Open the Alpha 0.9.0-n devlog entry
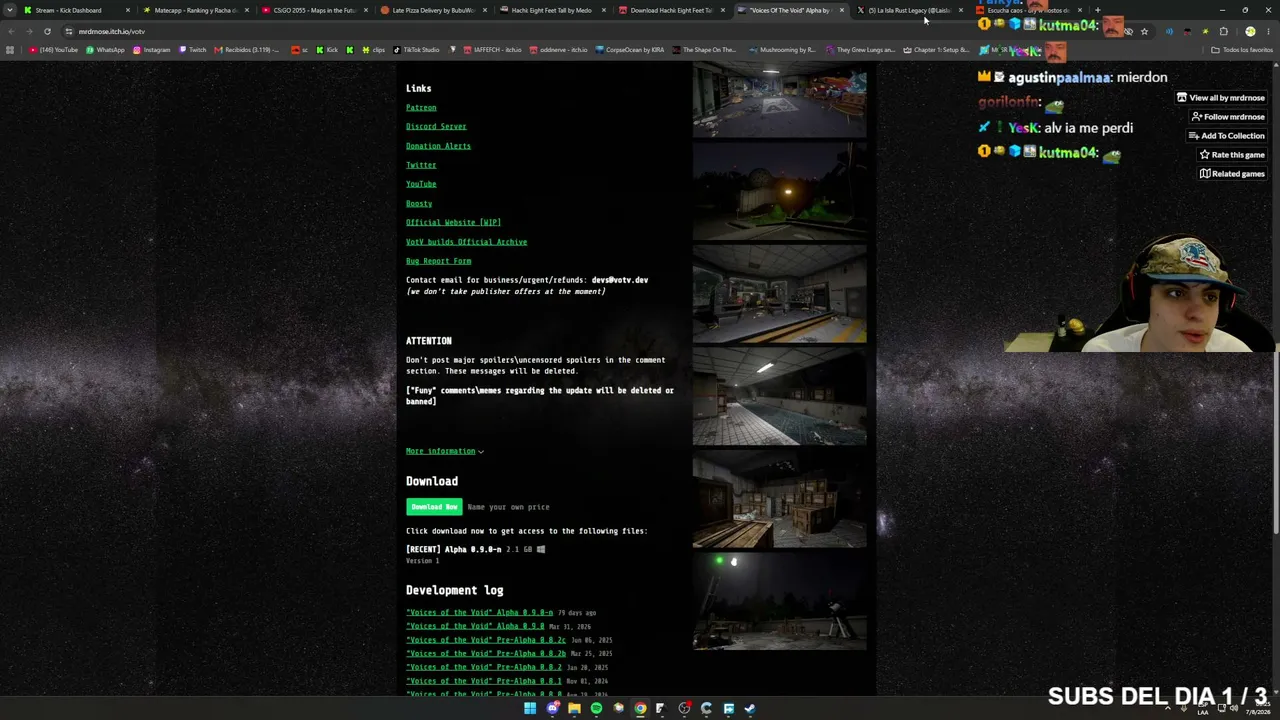The height and width of the screenshot is (720, 1280). [479, 612]
